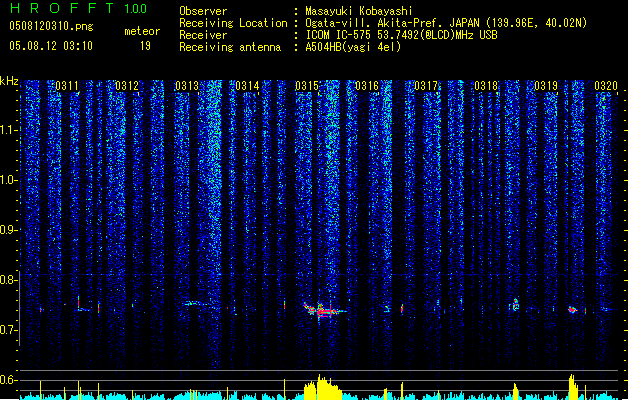Click observer name Masayuki Kobayashi

pyautogui.click(x=359, y=11)
